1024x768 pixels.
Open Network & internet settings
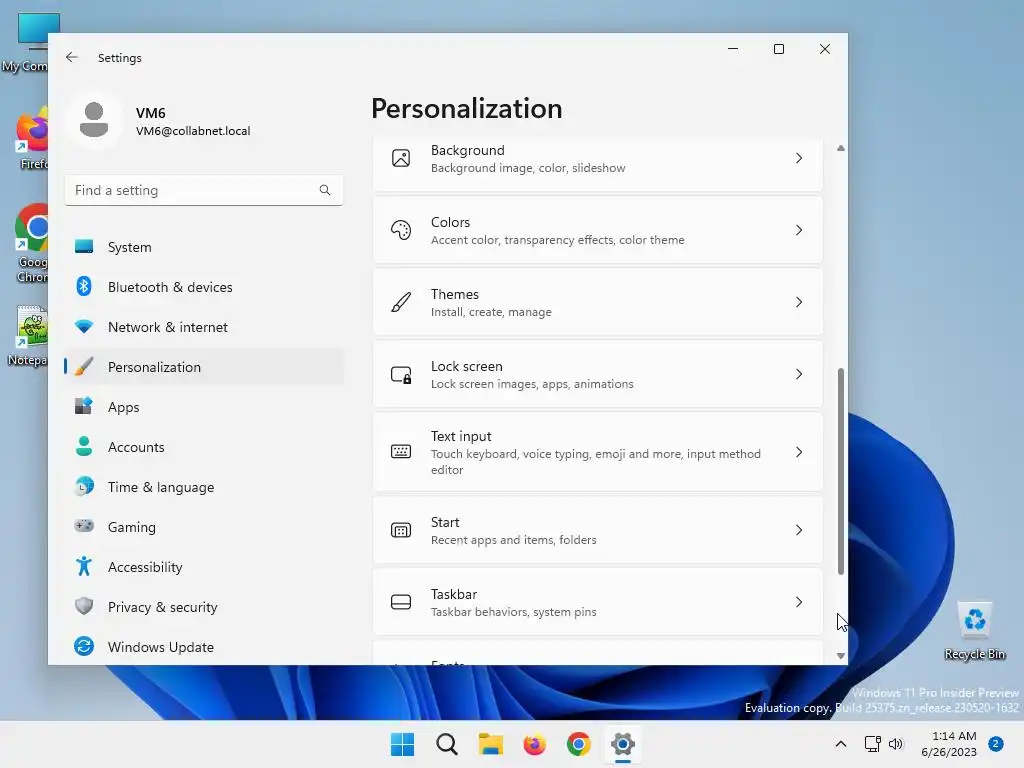[204, 327]
